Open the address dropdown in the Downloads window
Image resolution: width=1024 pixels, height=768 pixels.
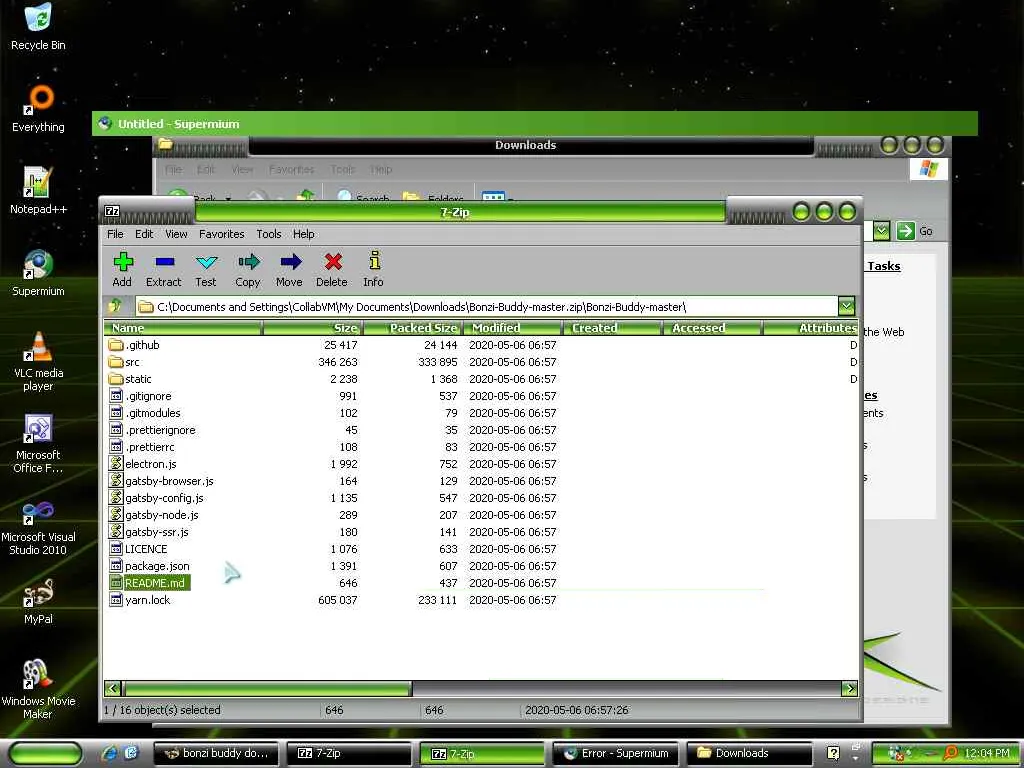(x=882, y=231)
